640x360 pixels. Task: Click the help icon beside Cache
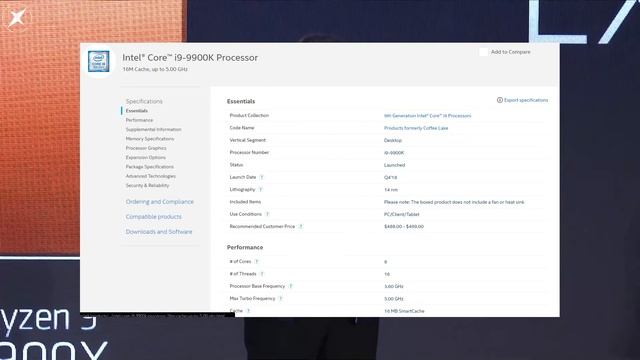[x=248, y=311]
